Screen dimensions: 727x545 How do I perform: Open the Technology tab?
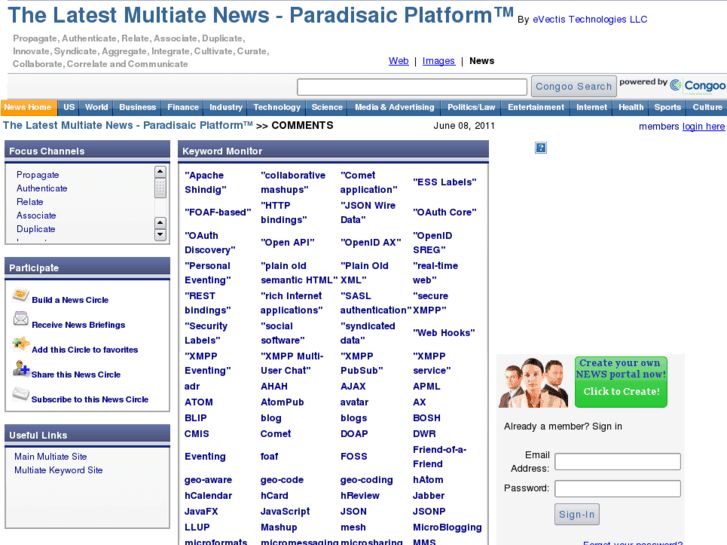pos(277,107)
